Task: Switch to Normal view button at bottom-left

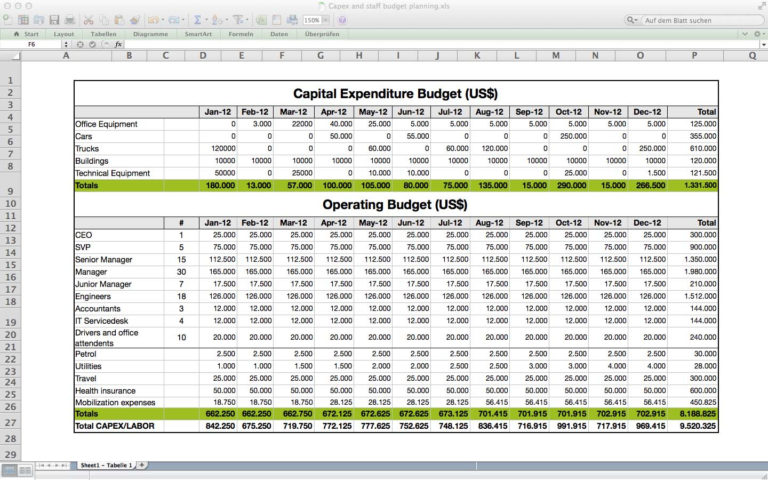Action: coord(9,468)
